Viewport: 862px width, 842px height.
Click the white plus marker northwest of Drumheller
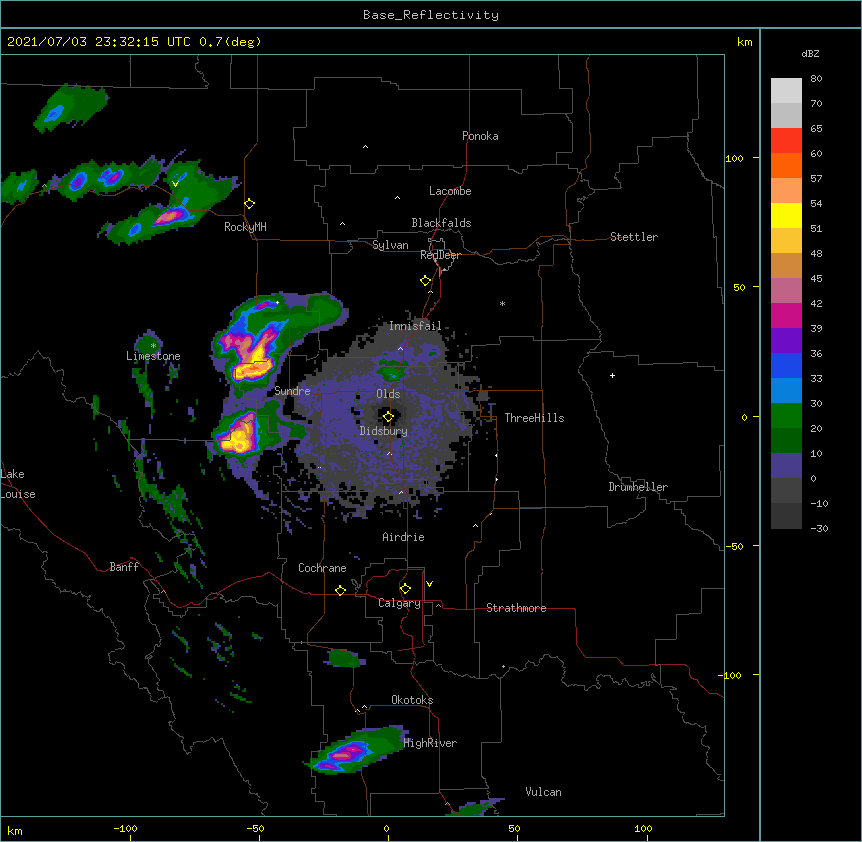612,375
